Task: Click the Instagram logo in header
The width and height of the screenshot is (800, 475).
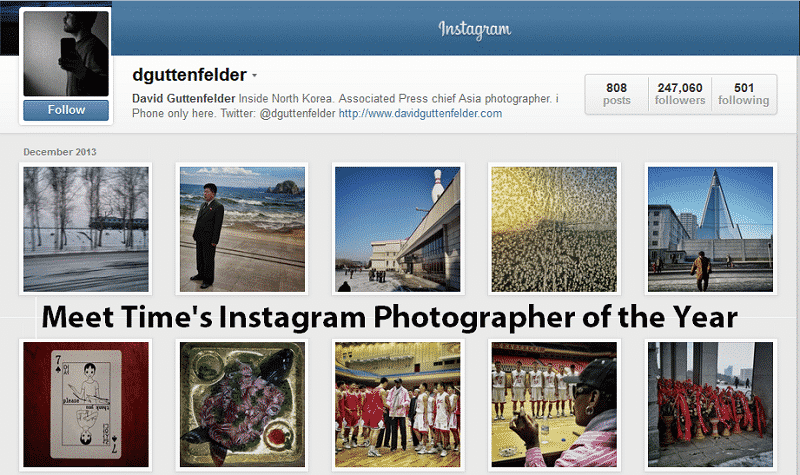Action: (474, 29)
